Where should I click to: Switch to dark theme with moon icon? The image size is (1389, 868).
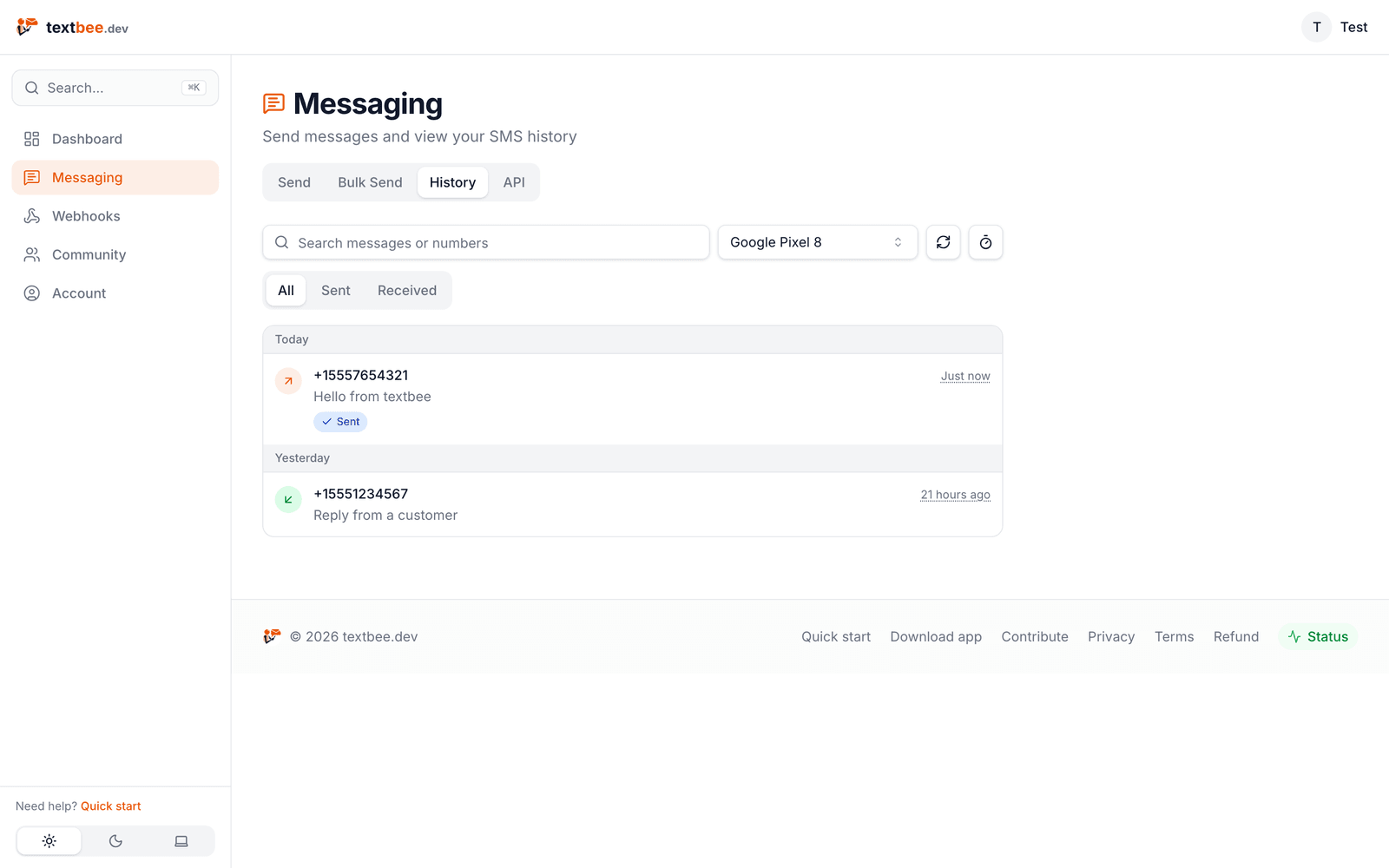click(x=115, y=841)
